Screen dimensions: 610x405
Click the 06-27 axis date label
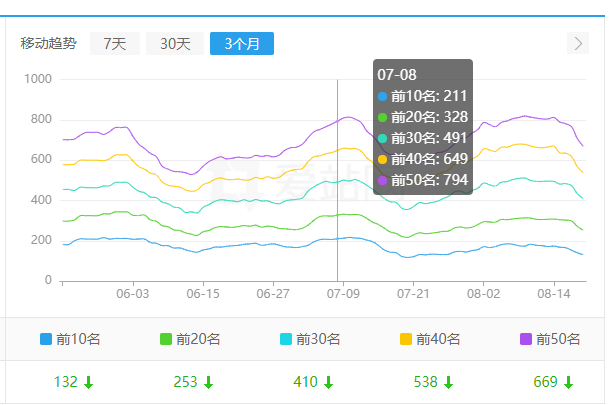273,294
